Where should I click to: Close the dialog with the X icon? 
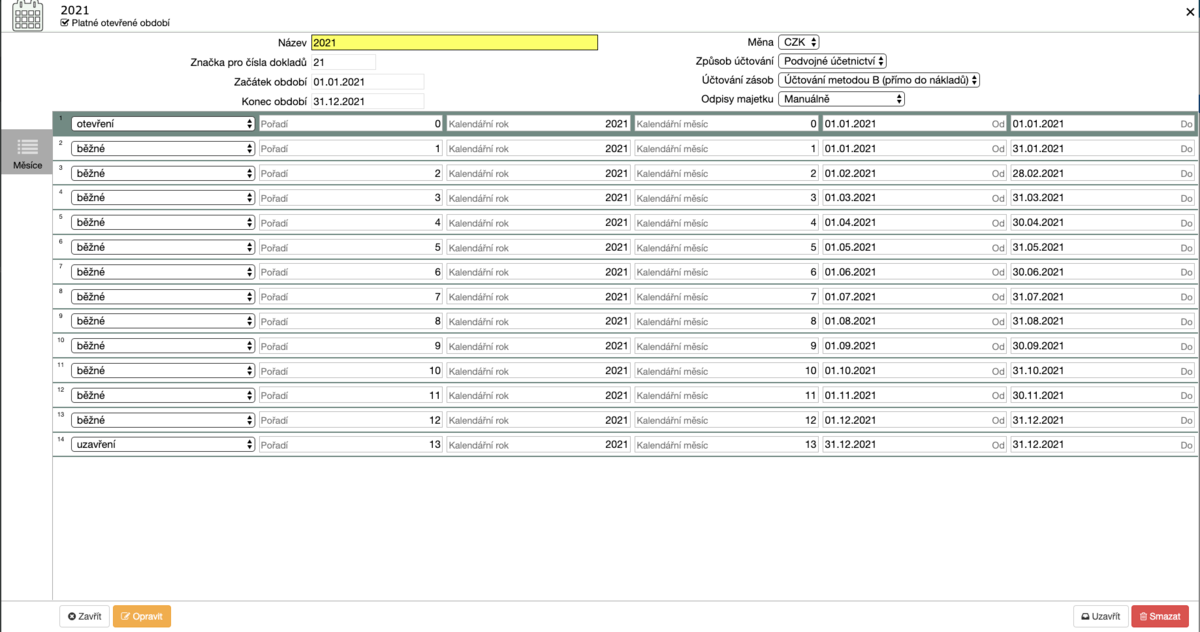click(x=1189, y=12)
